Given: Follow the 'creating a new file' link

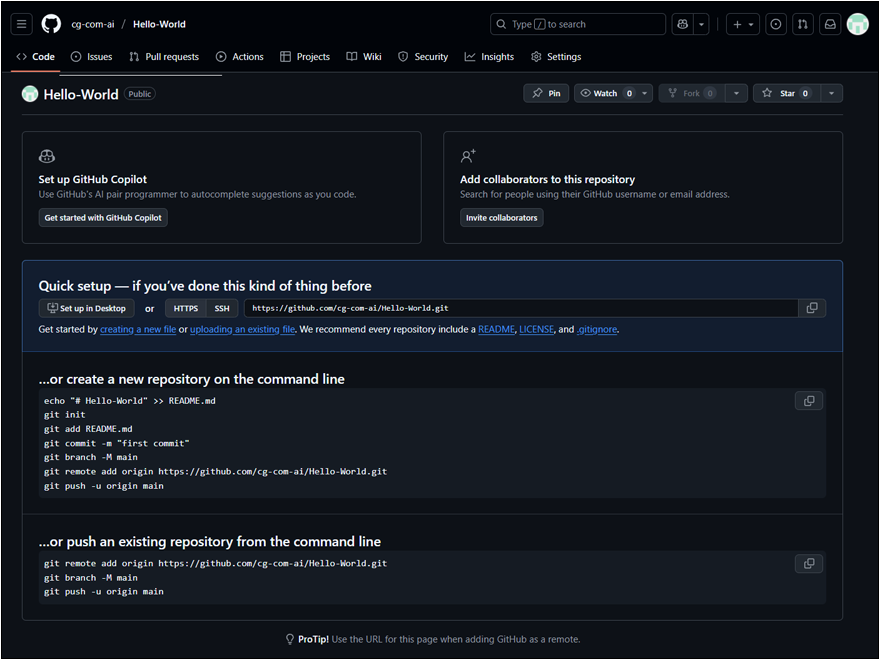Looking at the screenshot, I should click(x=138, y=329).
